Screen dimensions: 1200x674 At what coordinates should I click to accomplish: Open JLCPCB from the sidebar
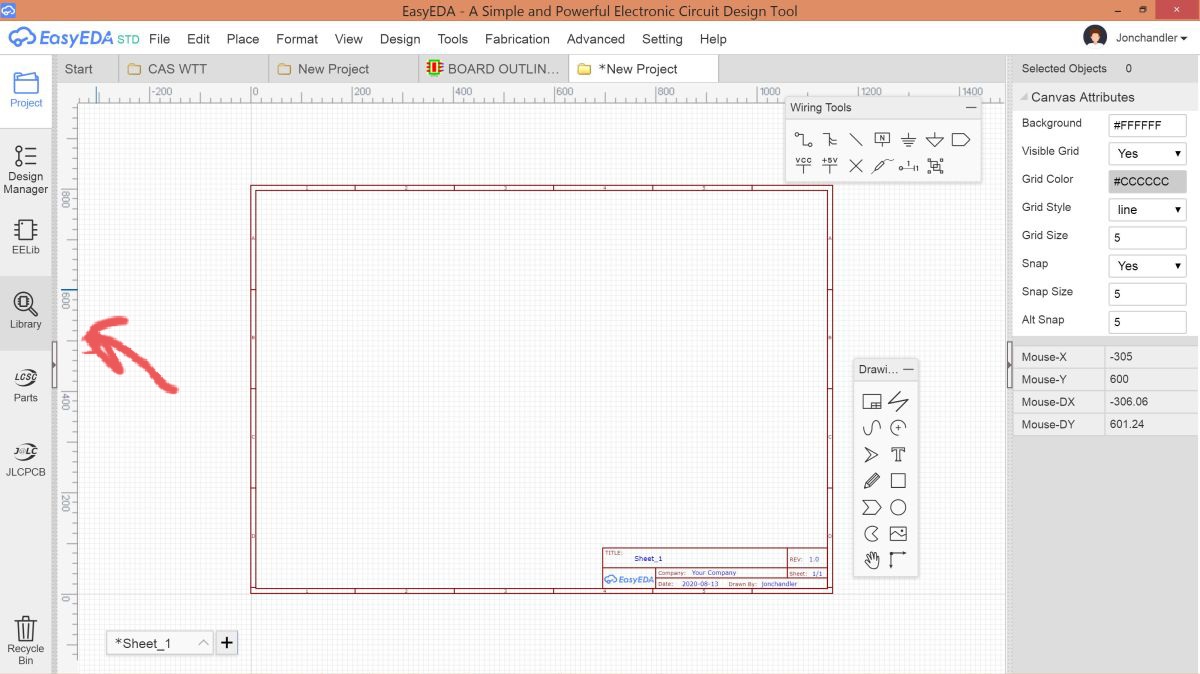(x=26, y=458)
